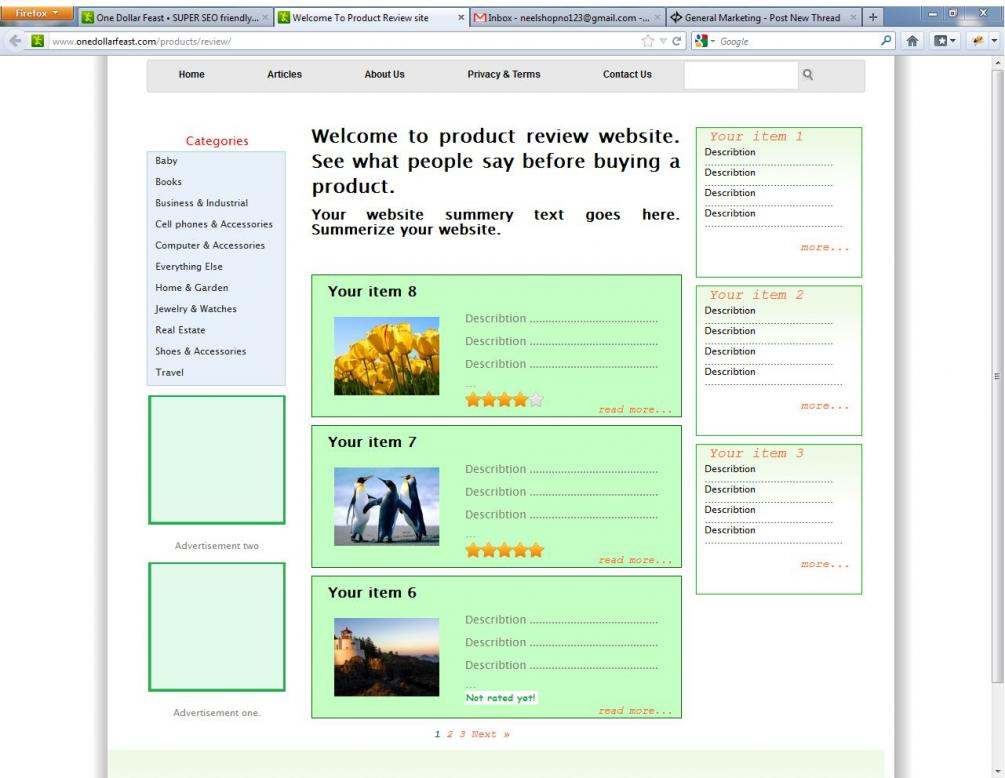
Task: Click more link in Your item 1 box
Action: (825, 247)
